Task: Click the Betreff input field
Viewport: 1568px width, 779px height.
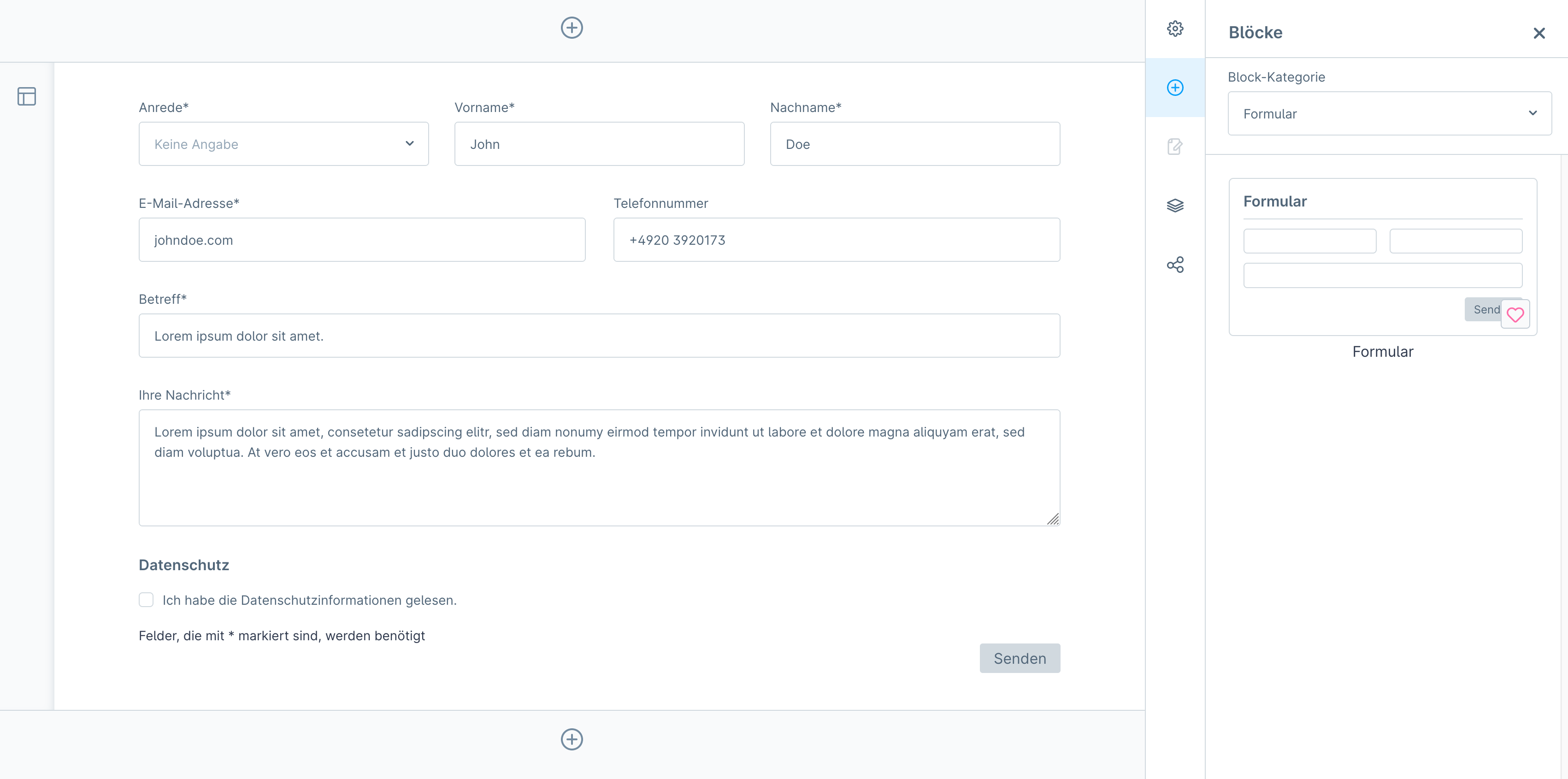Action: (x=599, y=336)
